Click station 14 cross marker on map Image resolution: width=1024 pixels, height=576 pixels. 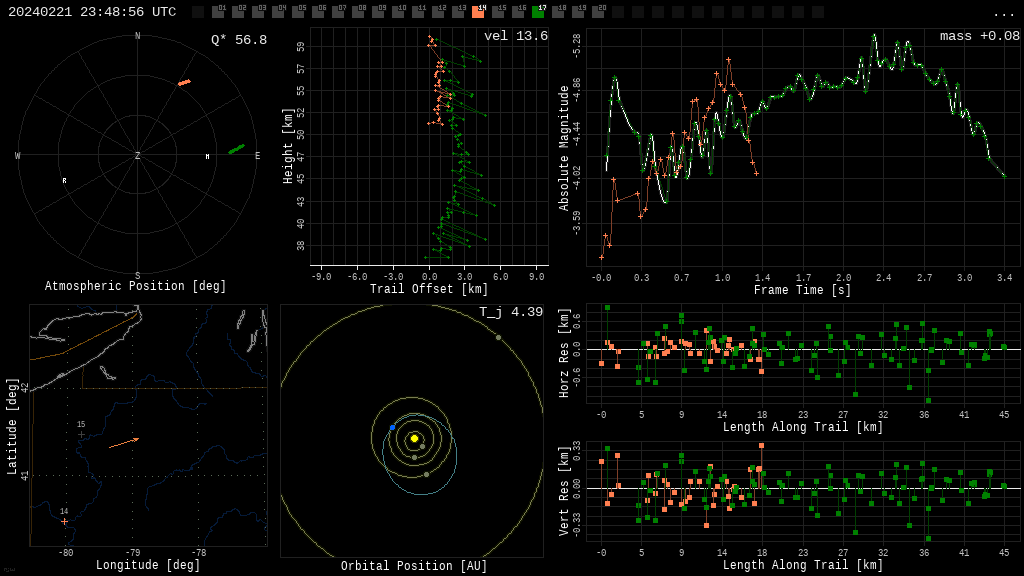(x=65, y=521)
